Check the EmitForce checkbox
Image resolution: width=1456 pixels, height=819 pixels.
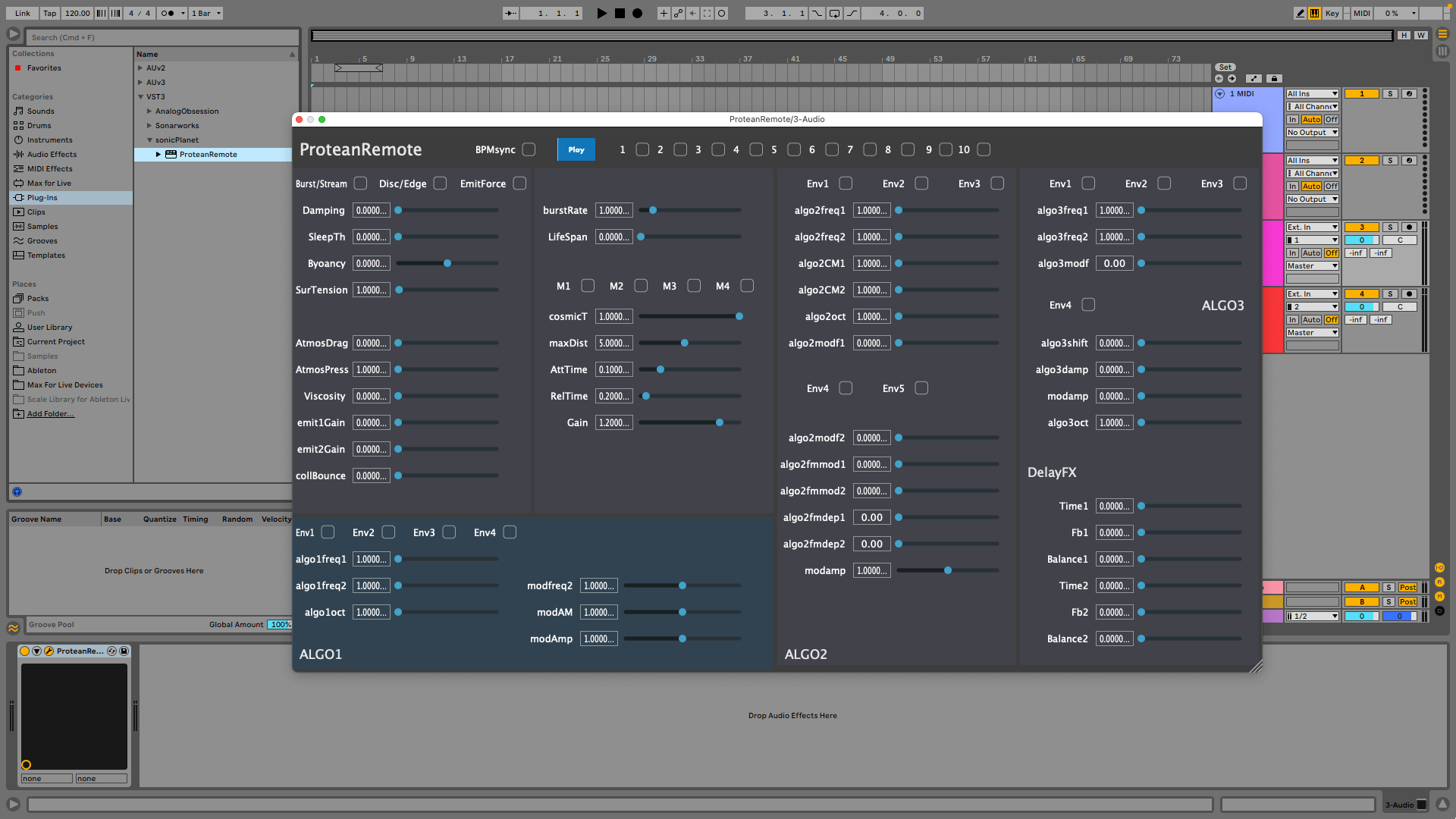point(519,184)
